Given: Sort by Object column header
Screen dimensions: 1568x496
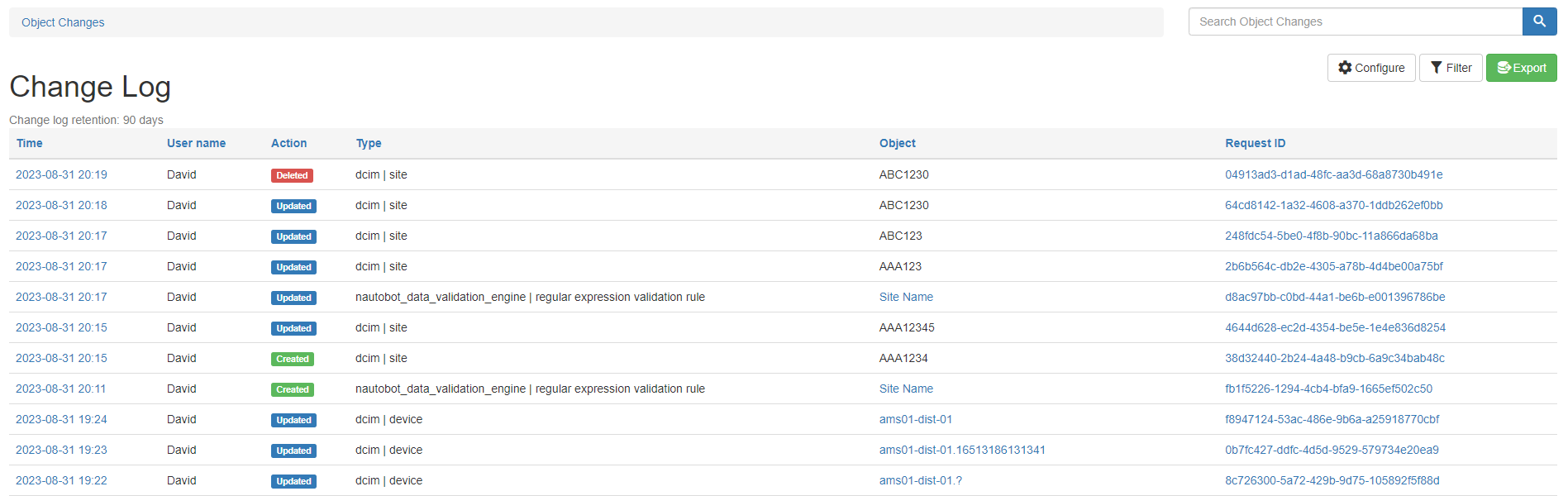Looking at the screenshot, I should coord(897,143).
